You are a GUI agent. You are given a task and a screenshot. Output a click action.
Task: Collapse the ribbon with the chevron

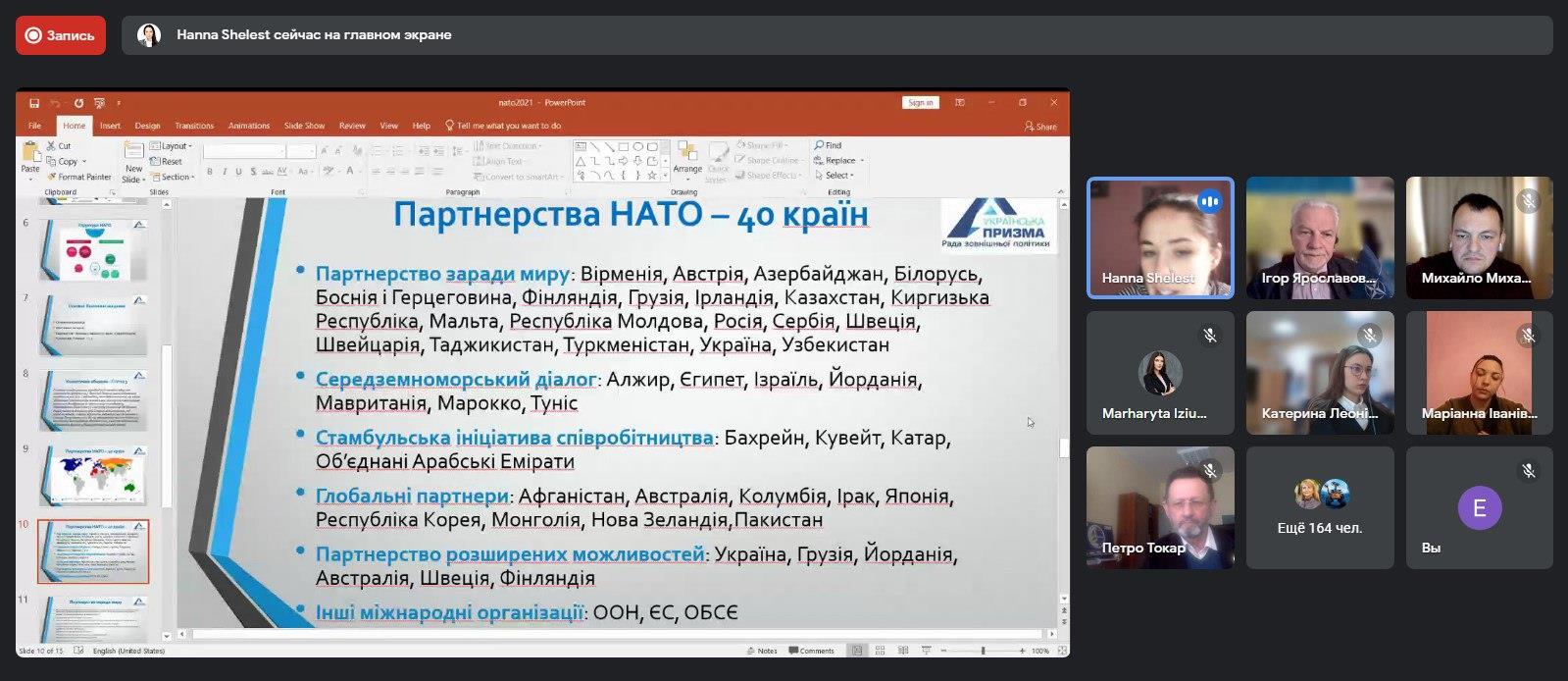[1062, 190]
